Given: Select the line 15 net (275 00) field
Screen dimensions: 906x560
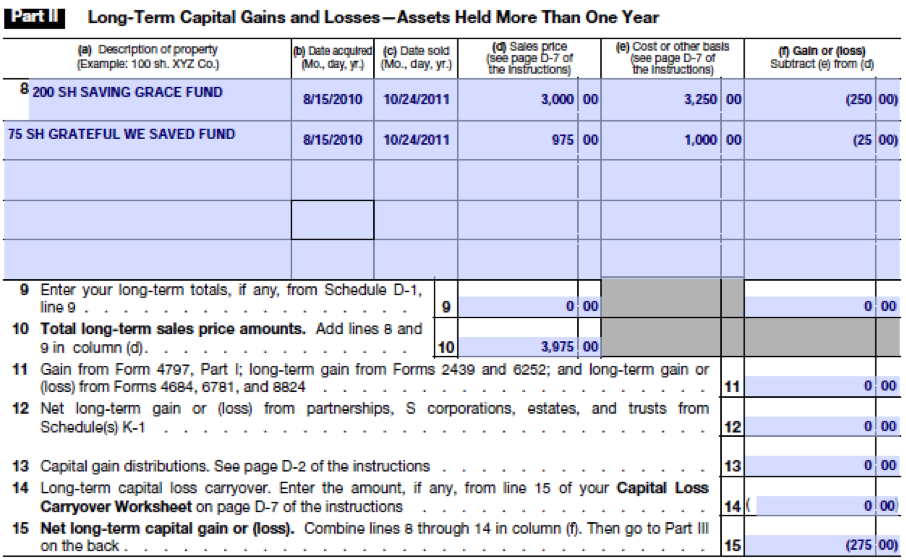Looking at the screenshot, I should (822, 545).
